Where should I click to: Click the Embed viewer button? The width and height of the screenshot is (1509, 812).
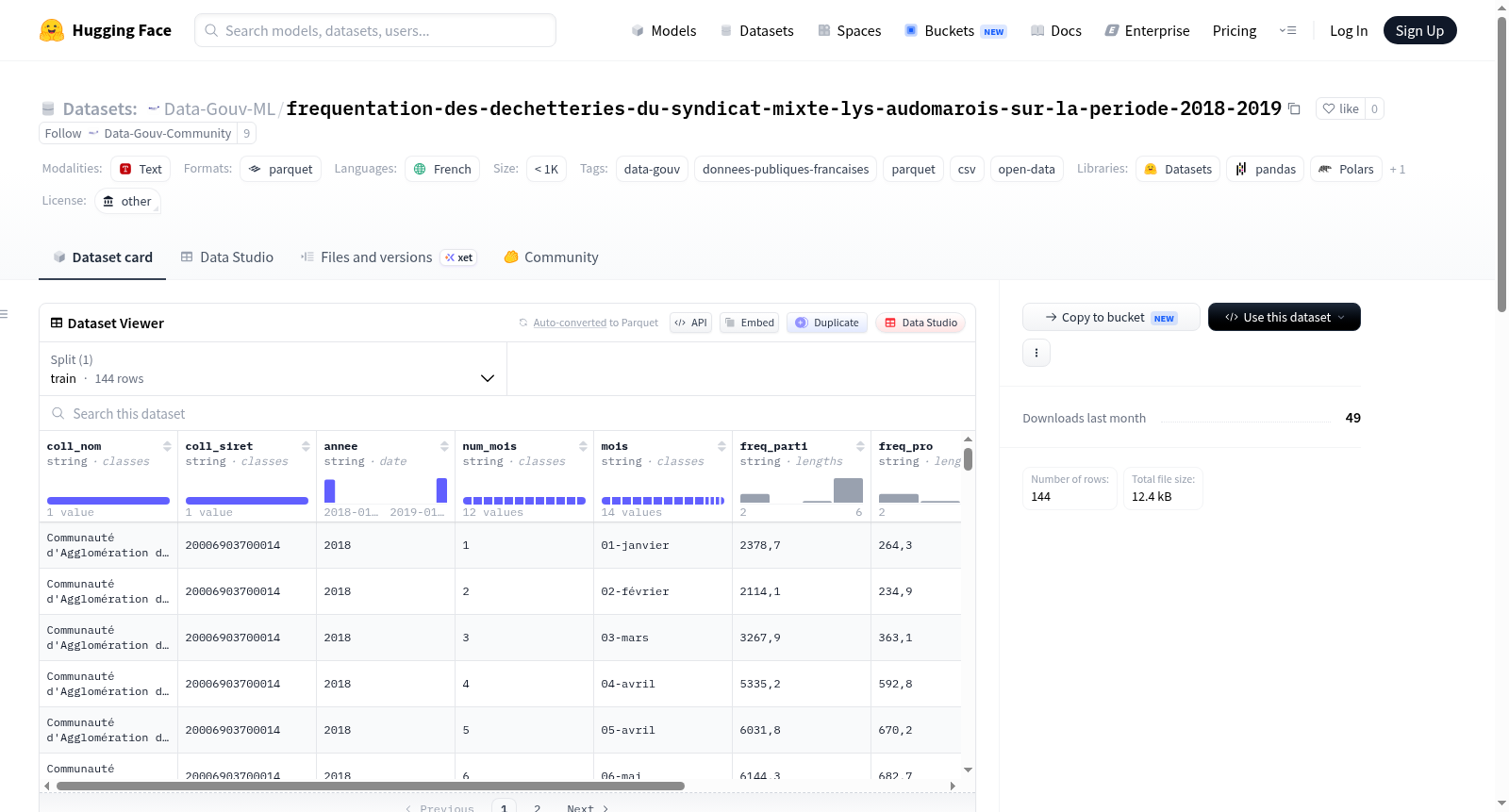tap(750, 323)
